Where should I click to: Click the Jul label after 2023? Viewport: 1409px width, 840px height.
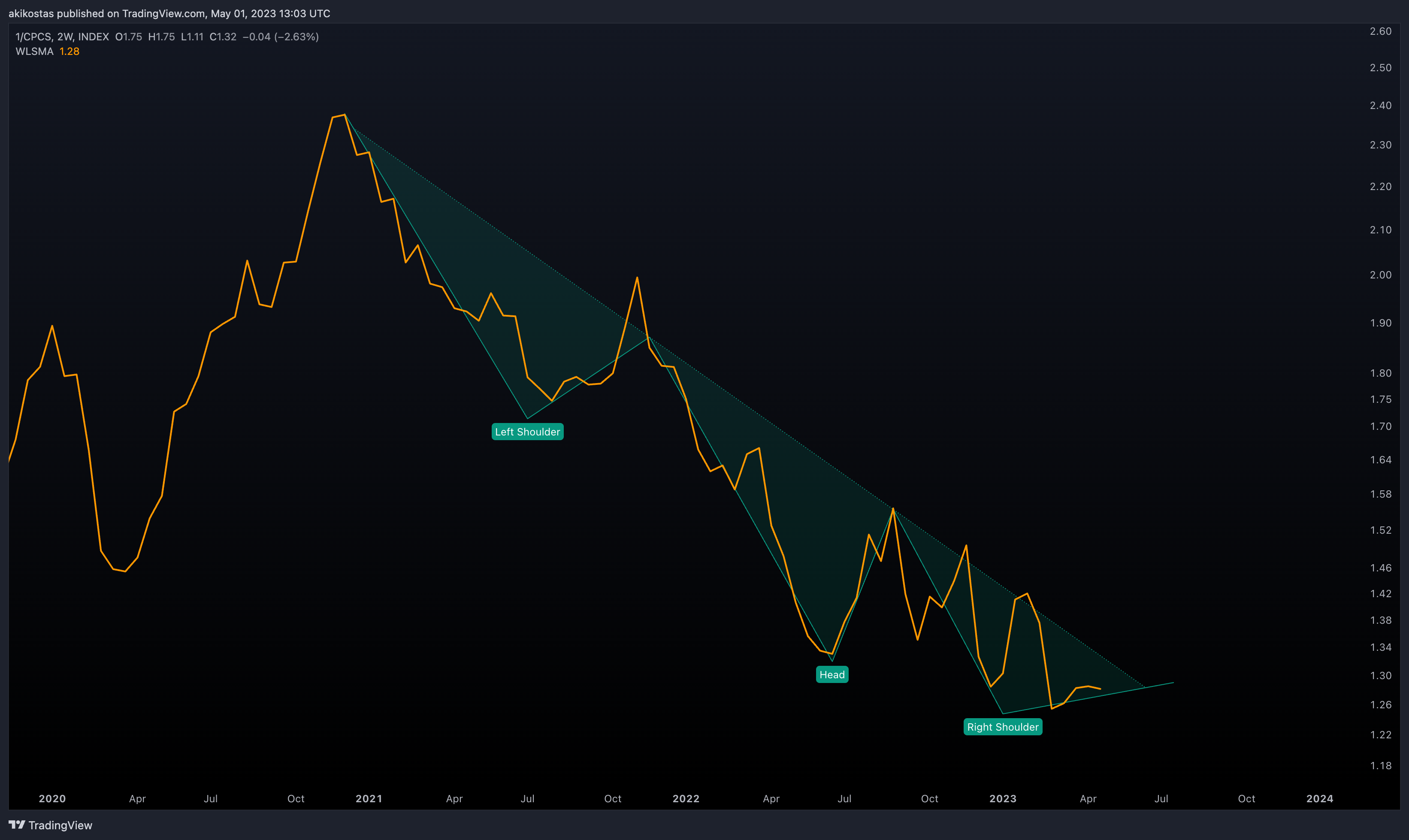pos(1161,799)
